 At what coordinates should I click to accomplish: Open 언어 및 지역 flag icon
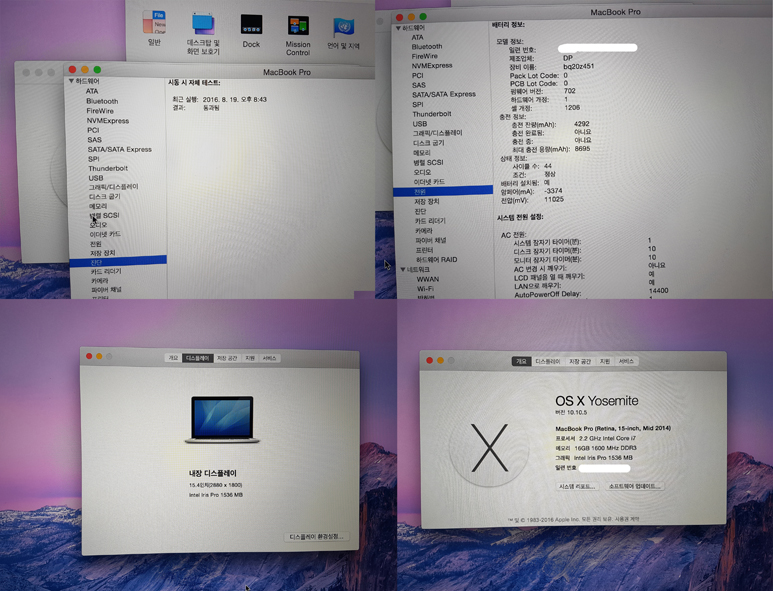pos(344,25)
